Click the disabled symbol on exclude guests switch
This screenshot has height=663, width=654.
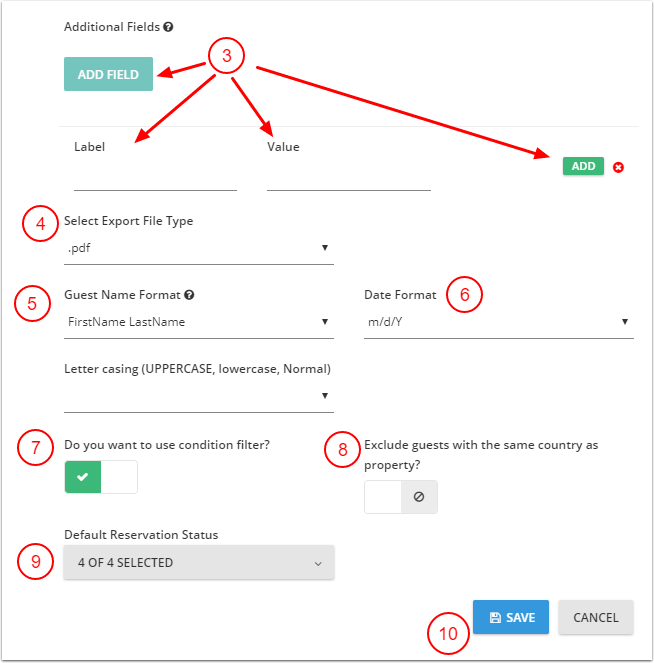pos(419,497)
